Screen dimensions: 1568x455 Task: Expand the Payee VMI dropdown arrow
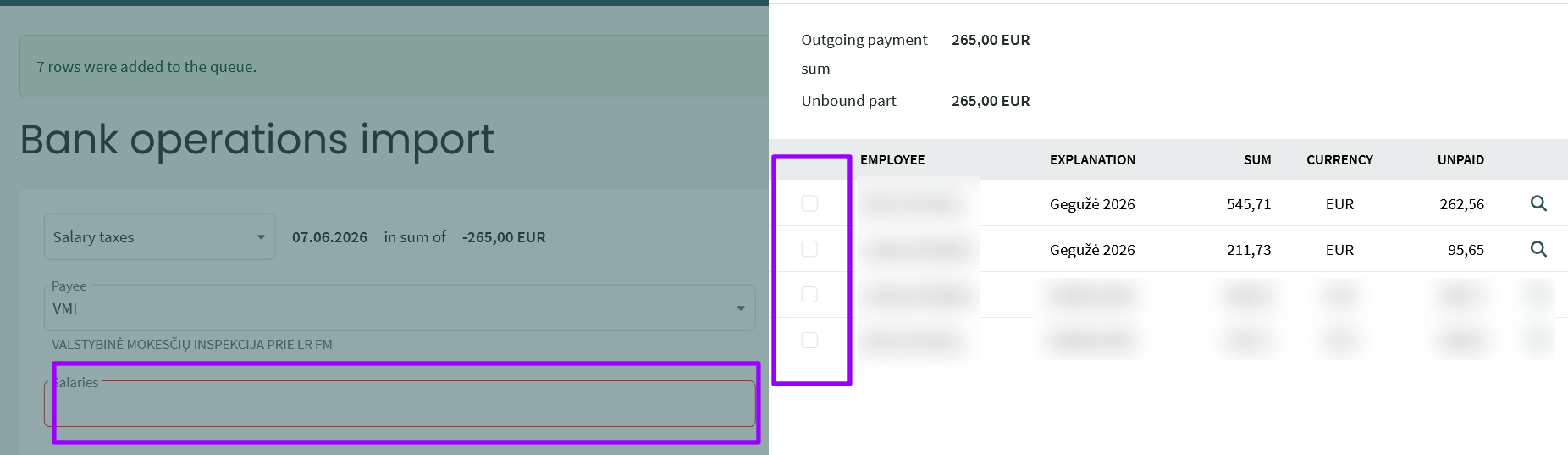click(741, 308)
